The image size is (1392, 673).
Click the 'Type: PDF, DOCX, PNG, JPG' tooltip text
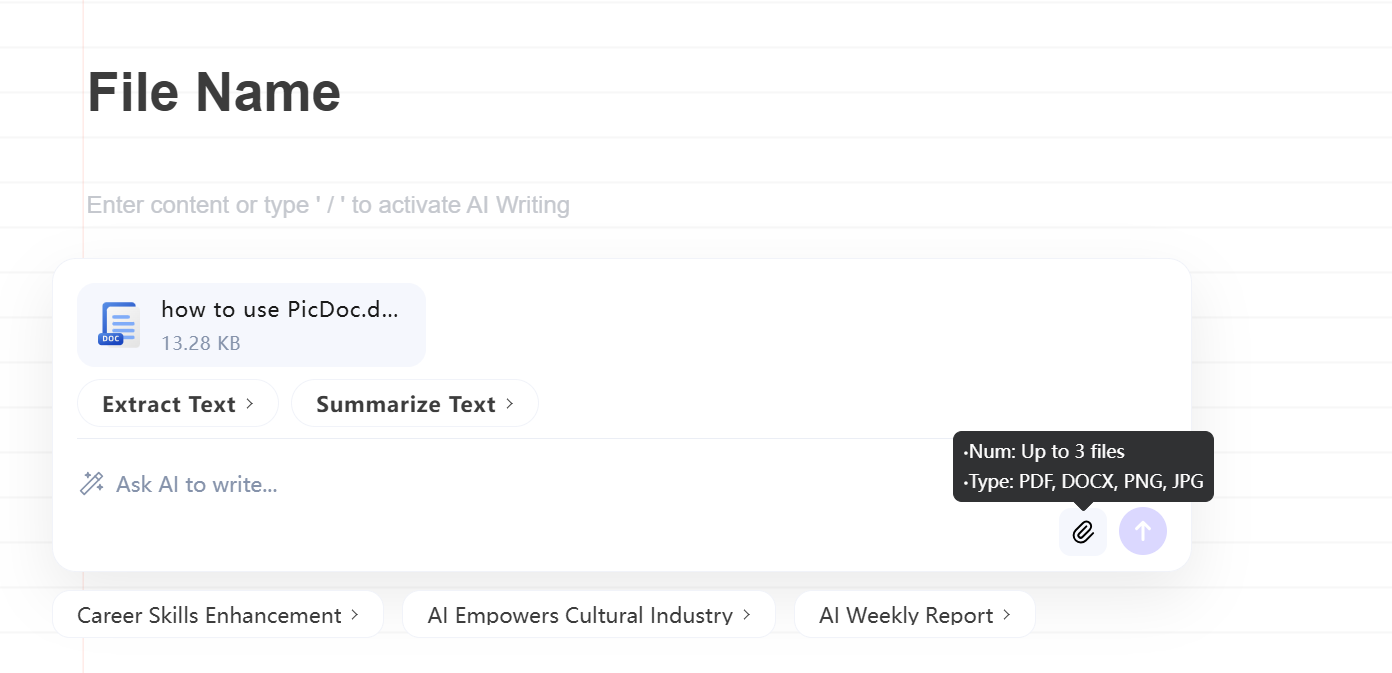(x=1083, y=482)
